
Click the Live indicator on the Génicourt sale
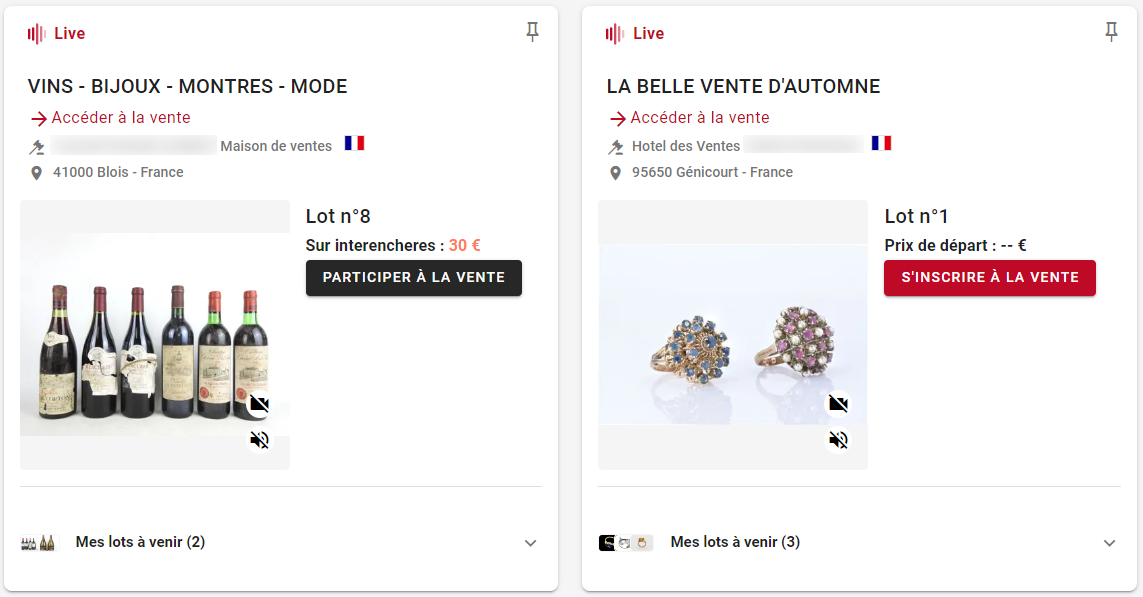click(635, 34)
